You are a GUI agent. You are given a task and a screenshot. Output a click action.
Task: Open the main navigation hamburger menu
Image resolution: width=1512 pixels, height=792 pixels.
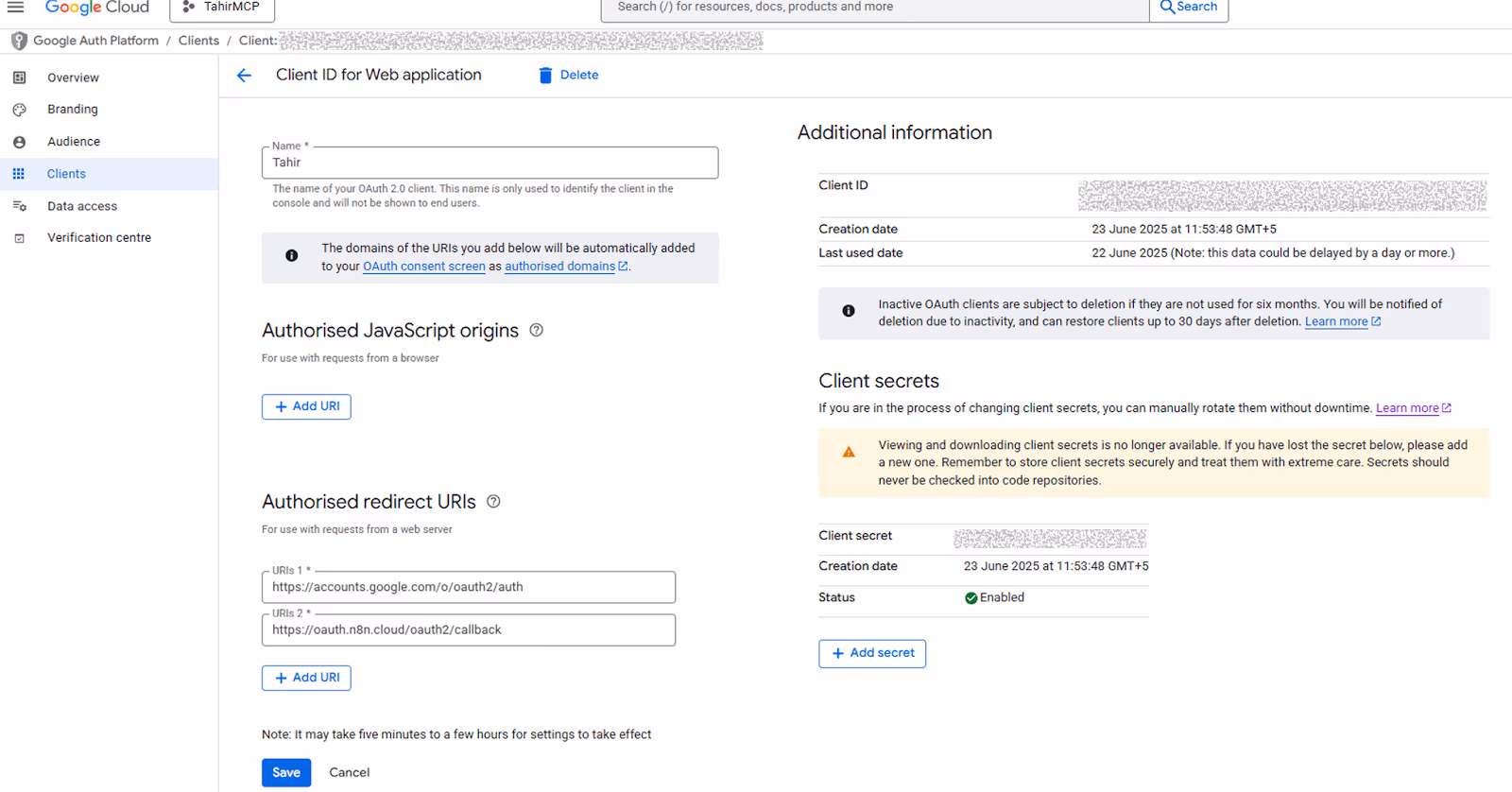pos(16,7)
